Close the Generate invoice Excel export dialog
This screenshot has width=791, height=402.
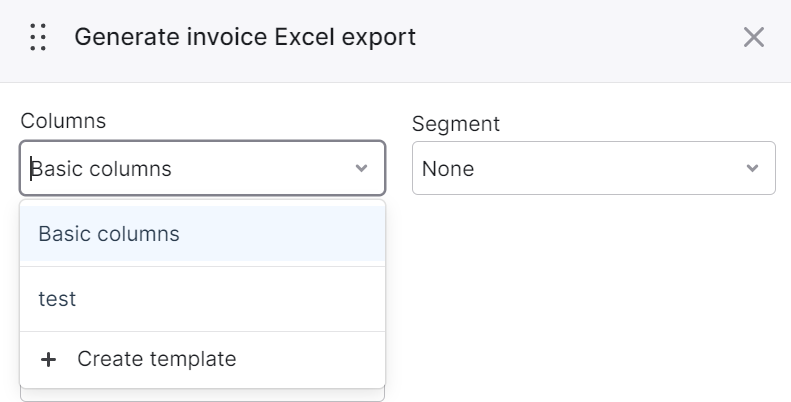point(754,37)
